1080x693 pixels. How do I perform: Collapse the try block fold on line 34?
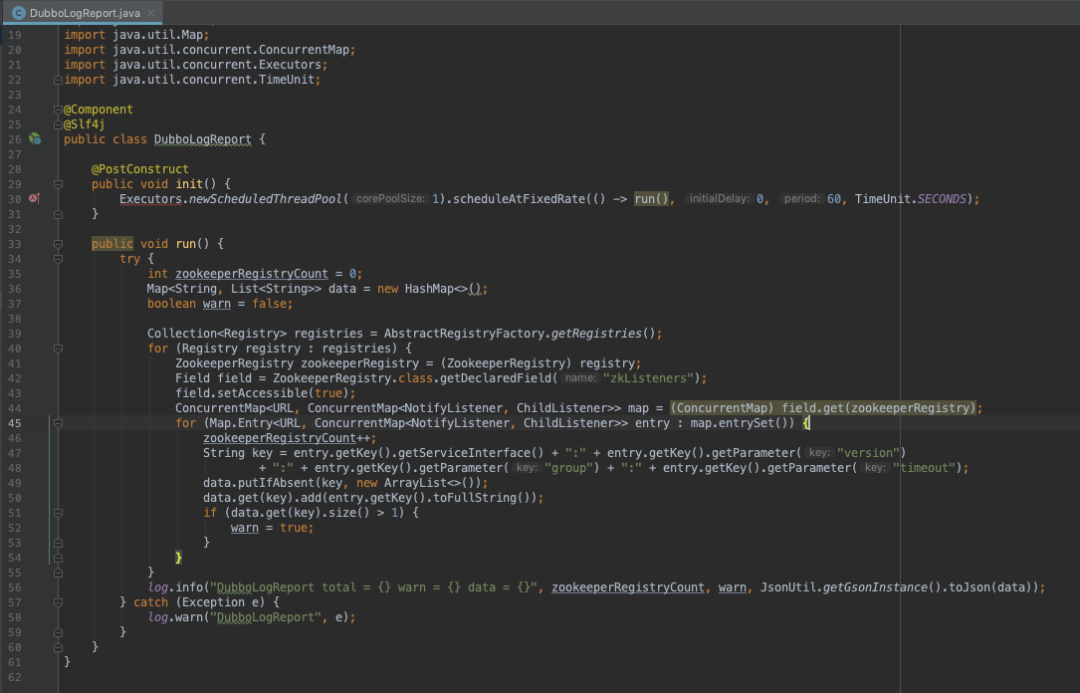coord(59,259)
